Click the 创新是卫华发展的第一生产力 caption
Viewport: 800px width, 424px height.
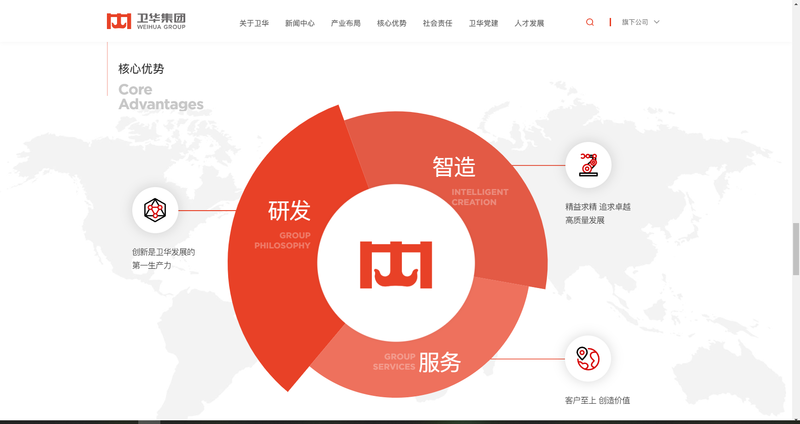(164, 259)
